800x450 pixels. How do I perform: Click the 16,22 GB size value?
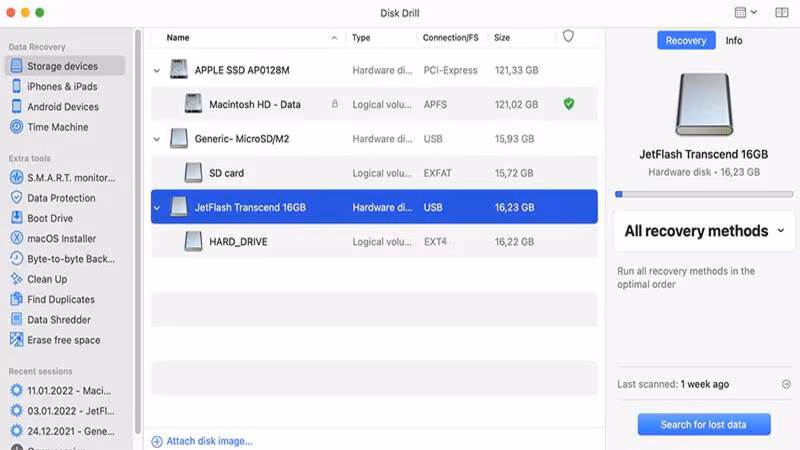(514, 242)
